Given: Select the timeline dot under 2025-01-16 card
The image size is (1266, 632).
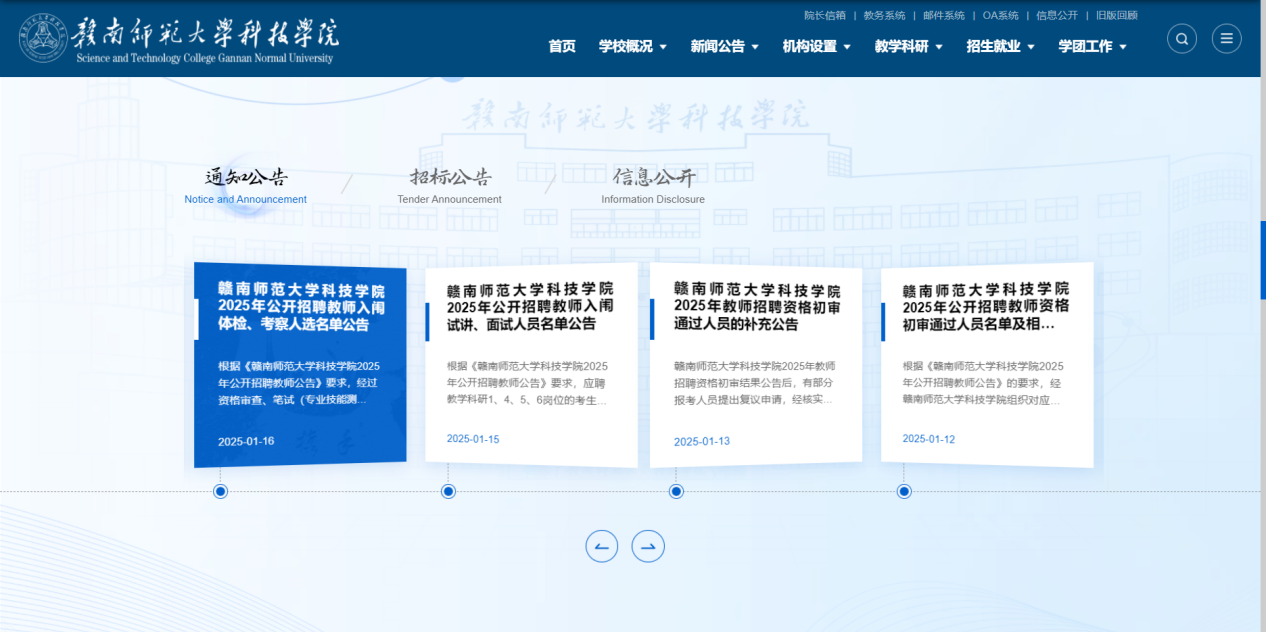Looking at the screenshot, I should [x=220, y=491].
